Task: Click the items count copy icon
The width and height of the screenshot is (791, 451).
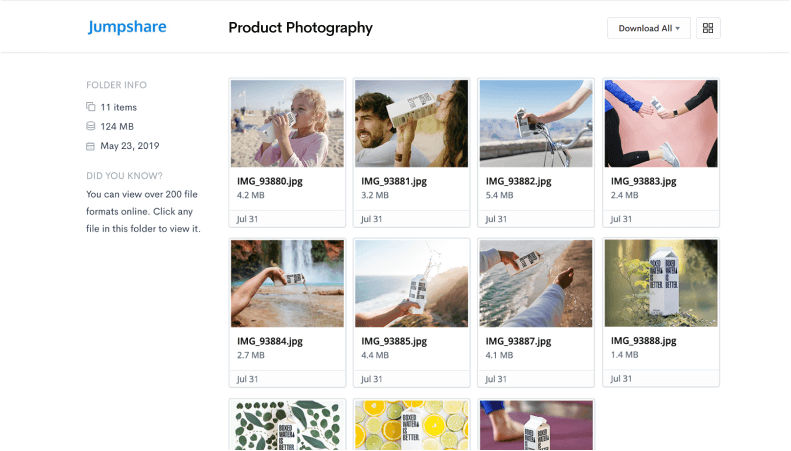Action: (91, 107)
